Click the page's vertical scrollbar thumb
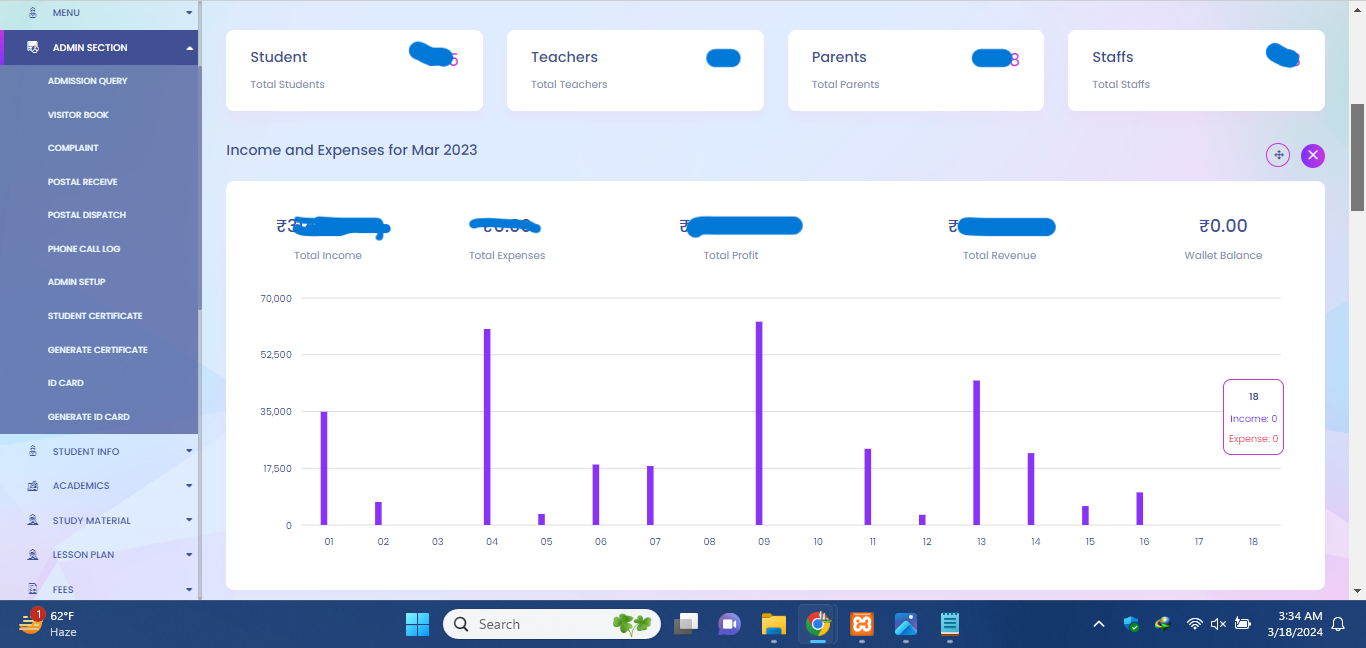This screenshot has width=1366, height=648. 1357,156
